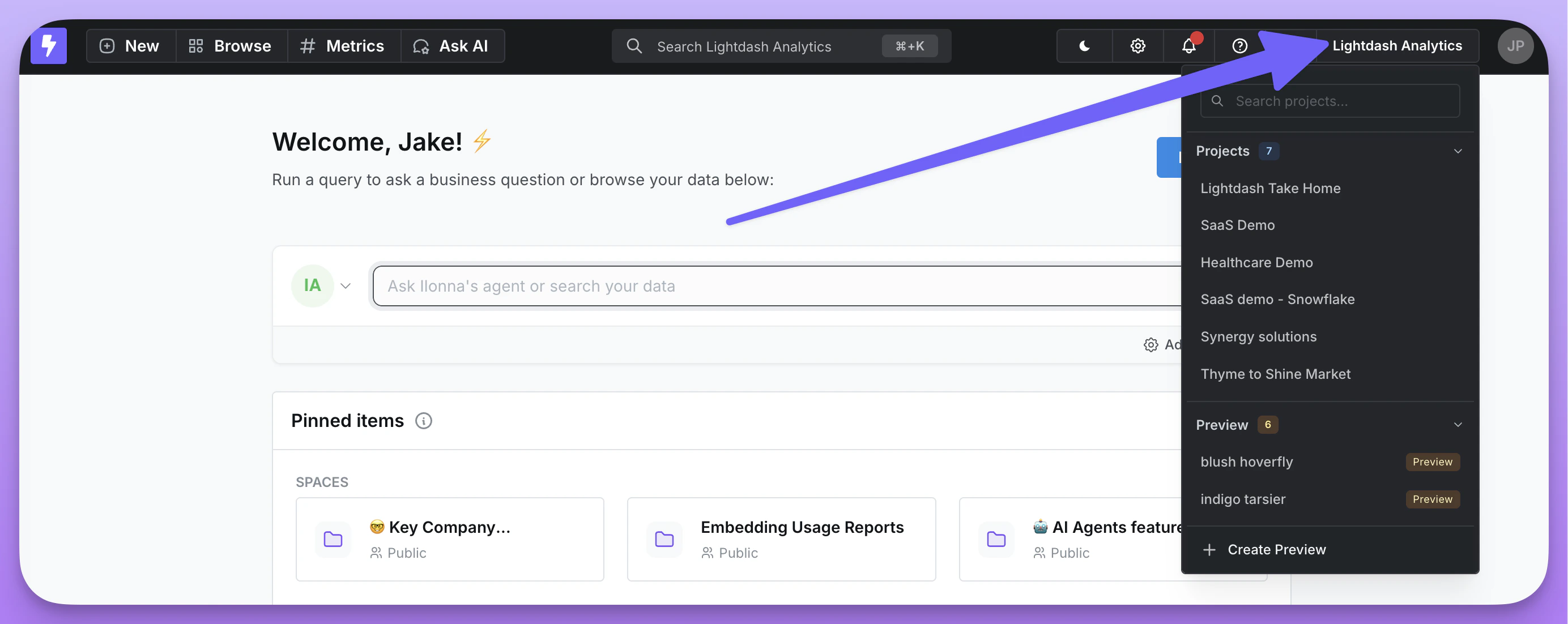
Task: Open the help question mark icon
Action: click(x=1239, y=46)
